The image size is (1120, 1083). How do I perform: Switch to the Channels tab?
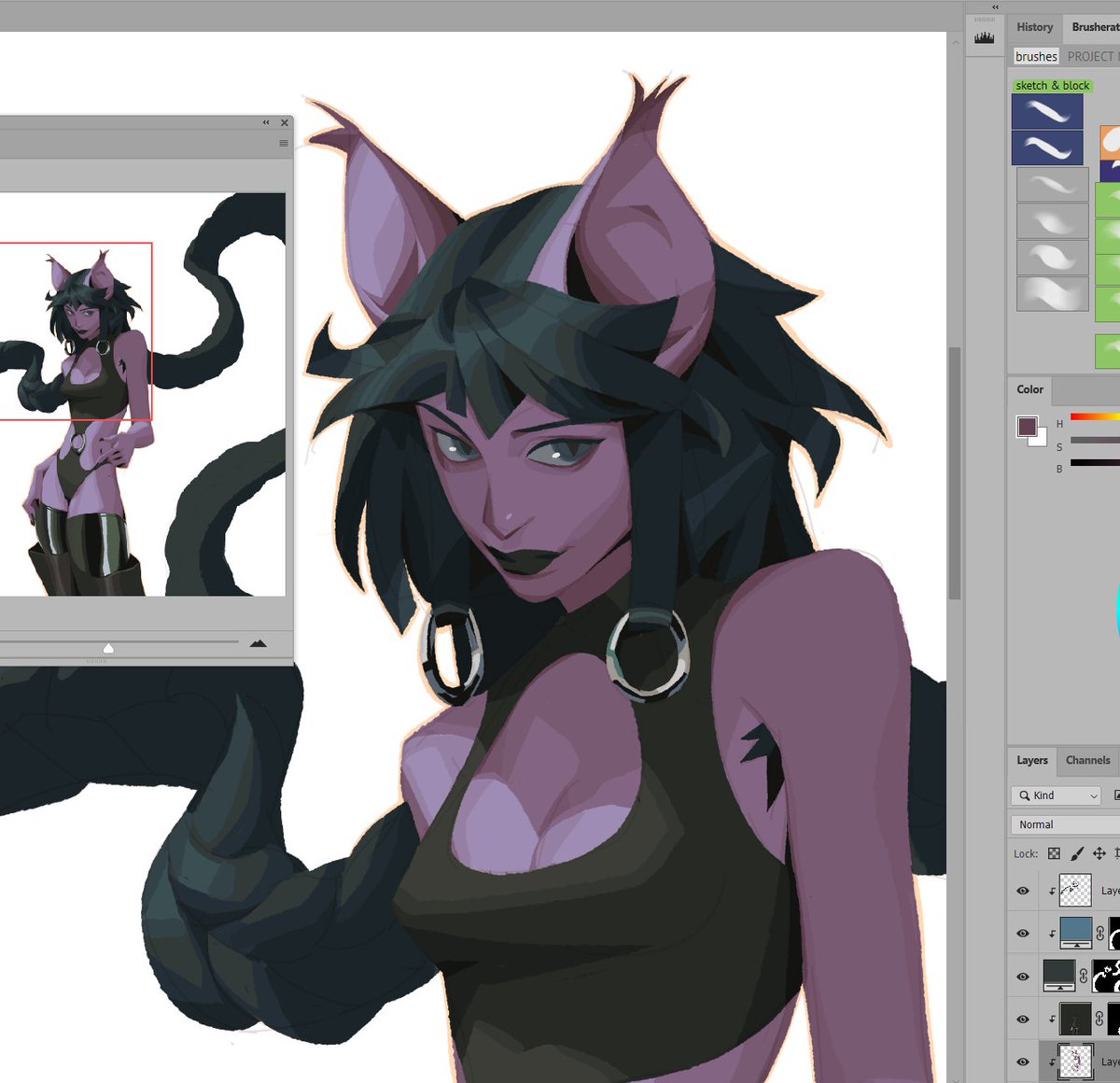pyautogui.click(x=1087, y=760)
